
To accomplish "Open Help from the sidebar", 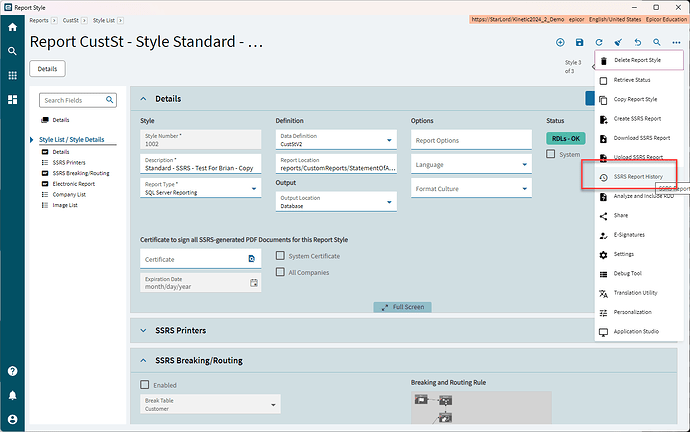I will (x=12, y=371).
